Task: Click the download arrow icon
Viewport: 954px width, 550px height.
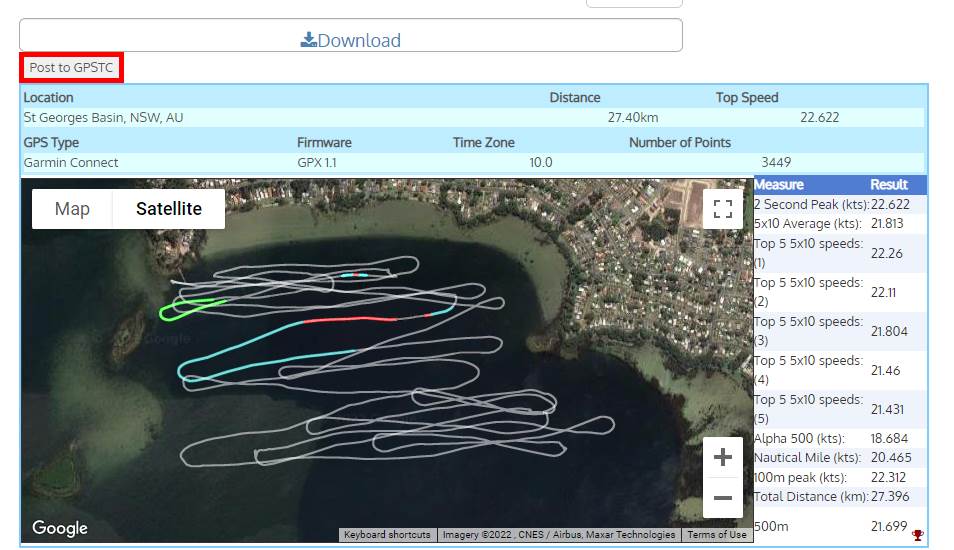Action: click(309, 40)
